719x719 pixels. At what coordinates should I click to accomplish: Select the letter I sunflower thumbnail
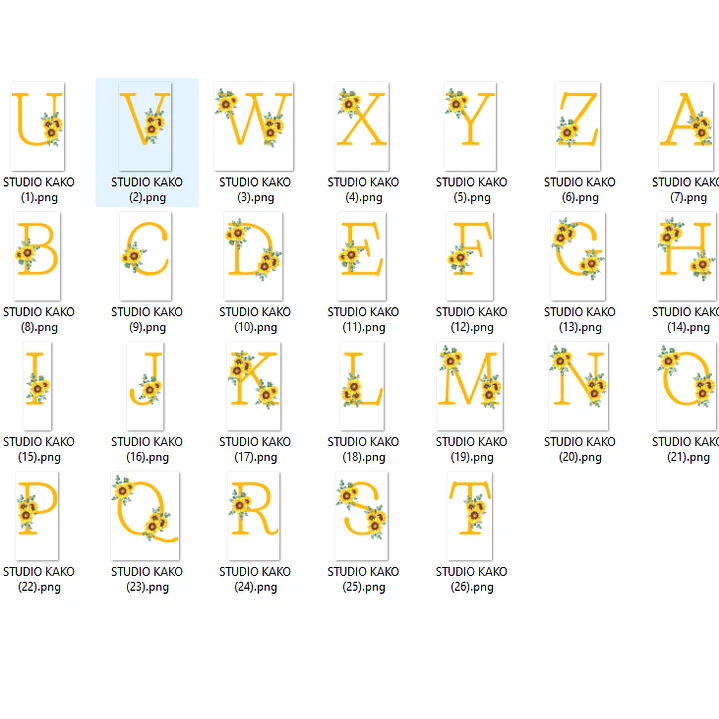pos(38,386)
